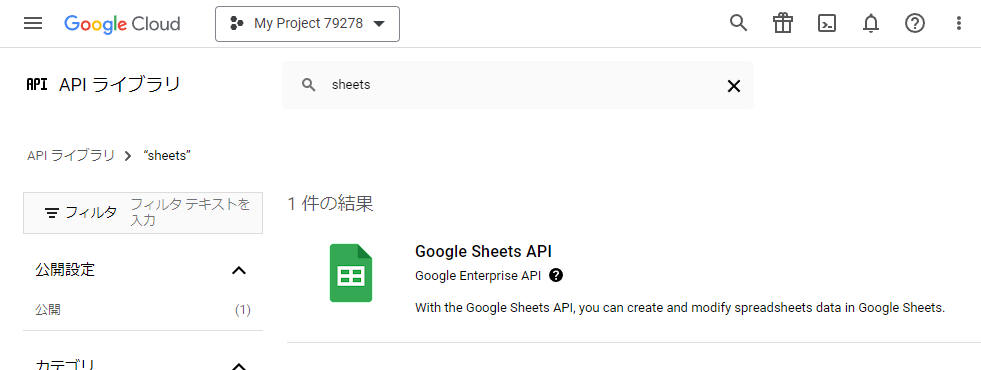
Task: Click the API ライブラリ page title
Action: tap(119, 85)
